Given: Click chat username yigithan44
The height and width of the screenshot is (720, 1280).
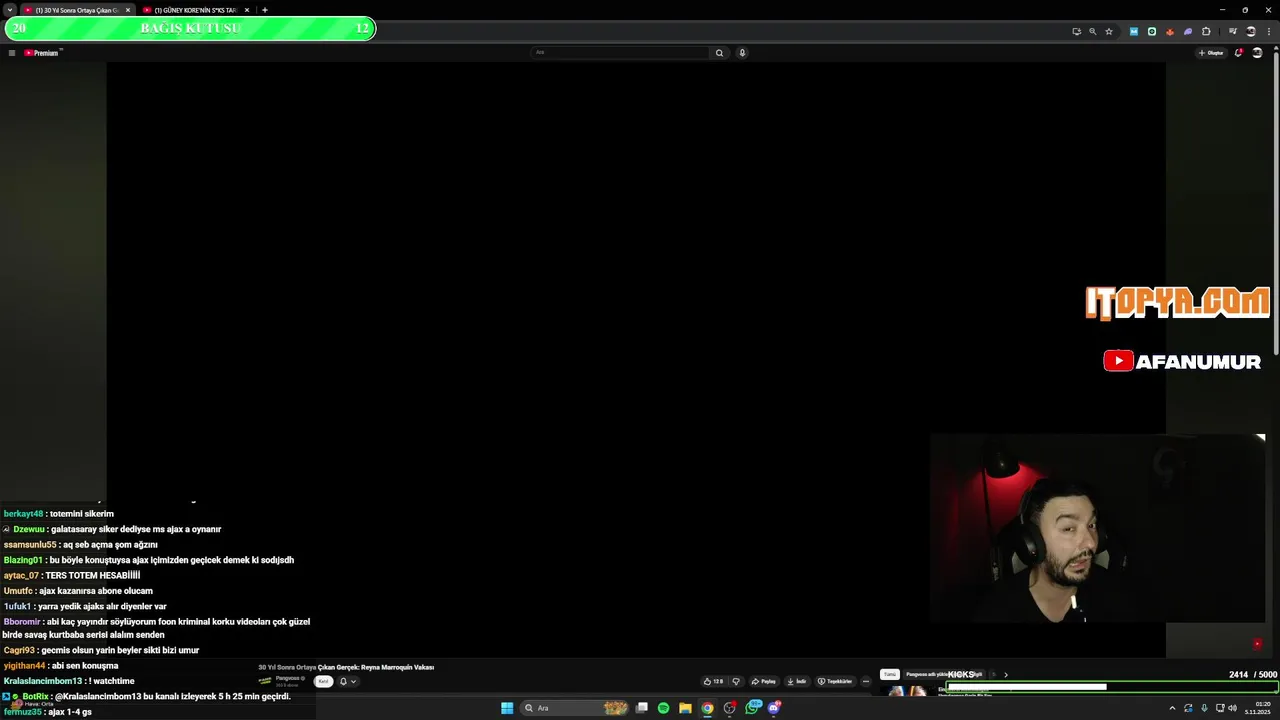Looking at the screenshot, I should (25, 666).
